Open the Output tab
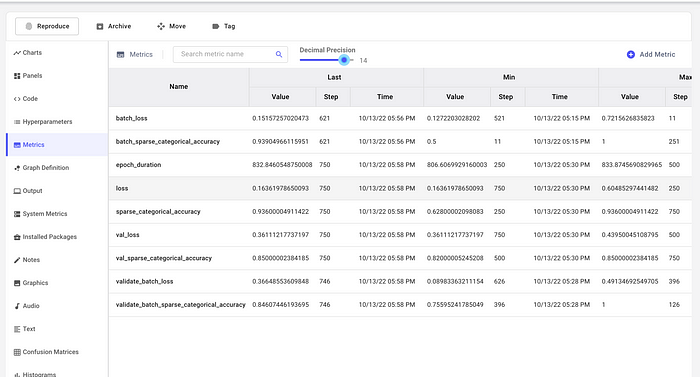 [x=57, y=191]
